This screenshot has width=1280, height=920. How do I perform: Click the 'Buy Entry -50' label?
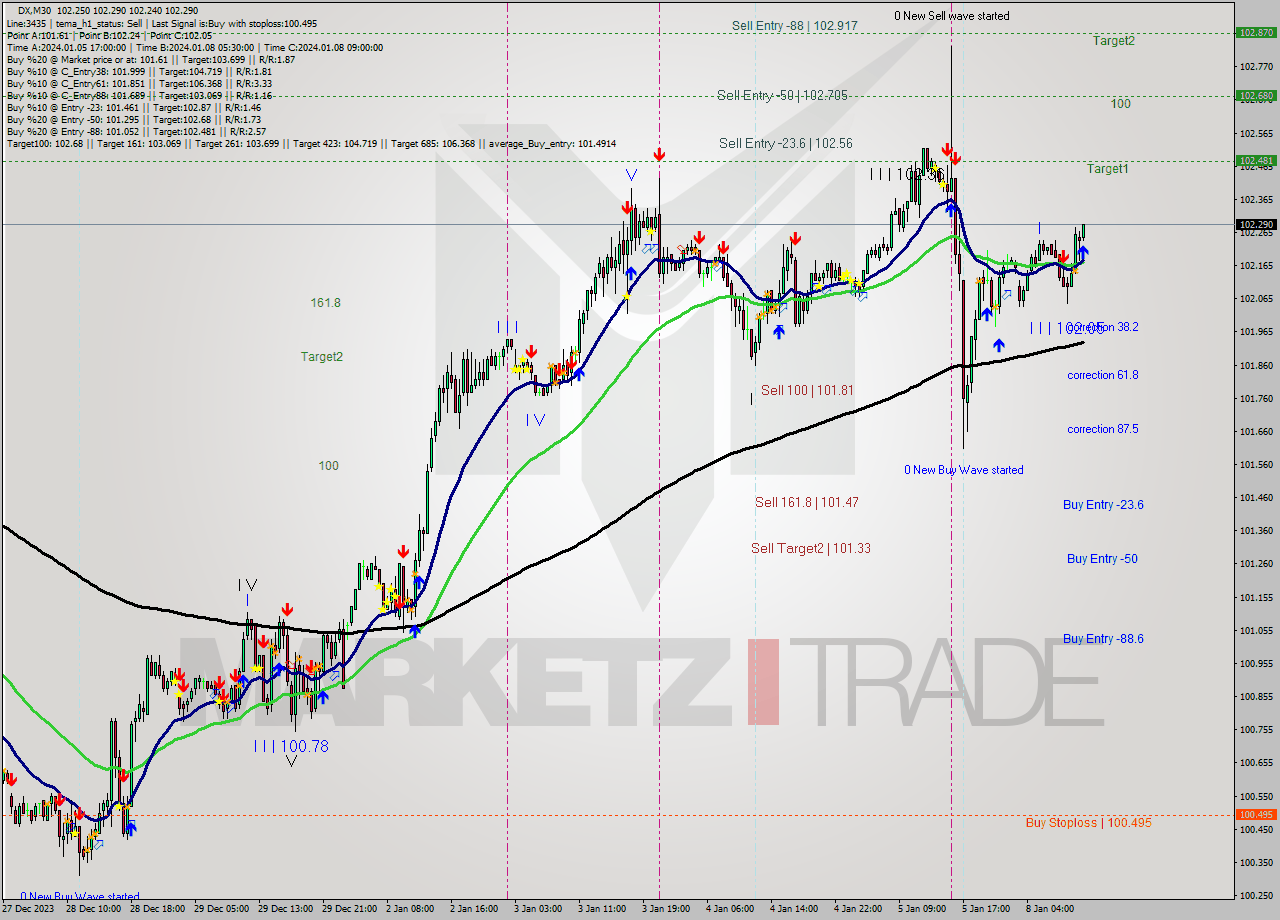pos(1102,559)
